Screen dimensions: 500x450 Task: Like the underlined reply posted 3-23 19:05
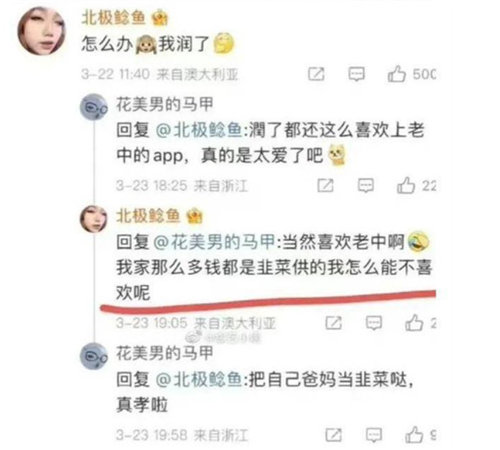click(x=414, y=323)
